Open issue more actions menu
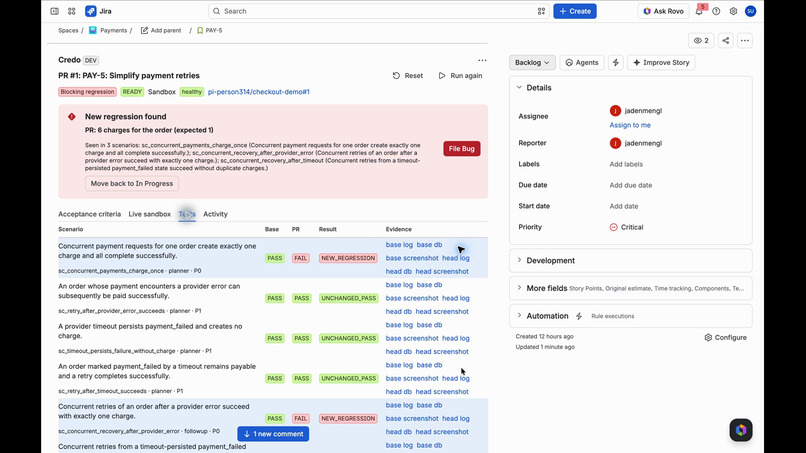Image resolution: width=806 pixels, height=453 pixels. pos(745,41)
